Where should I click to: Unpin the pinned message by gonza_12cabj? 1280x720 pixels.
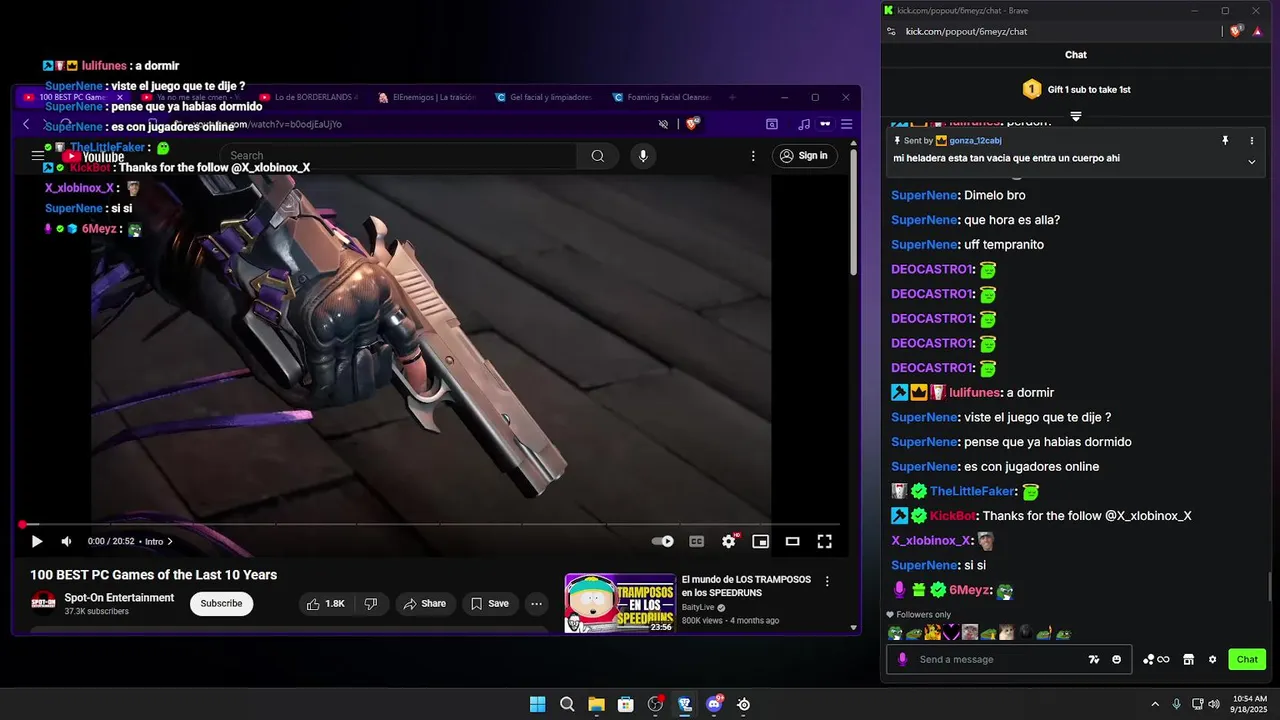(x=1225, y=141)
